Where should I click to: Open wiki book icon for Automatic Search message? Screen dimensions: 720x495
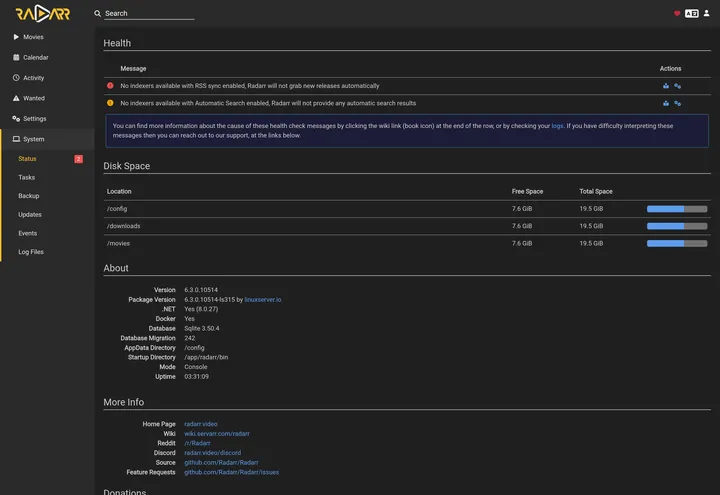666,103
